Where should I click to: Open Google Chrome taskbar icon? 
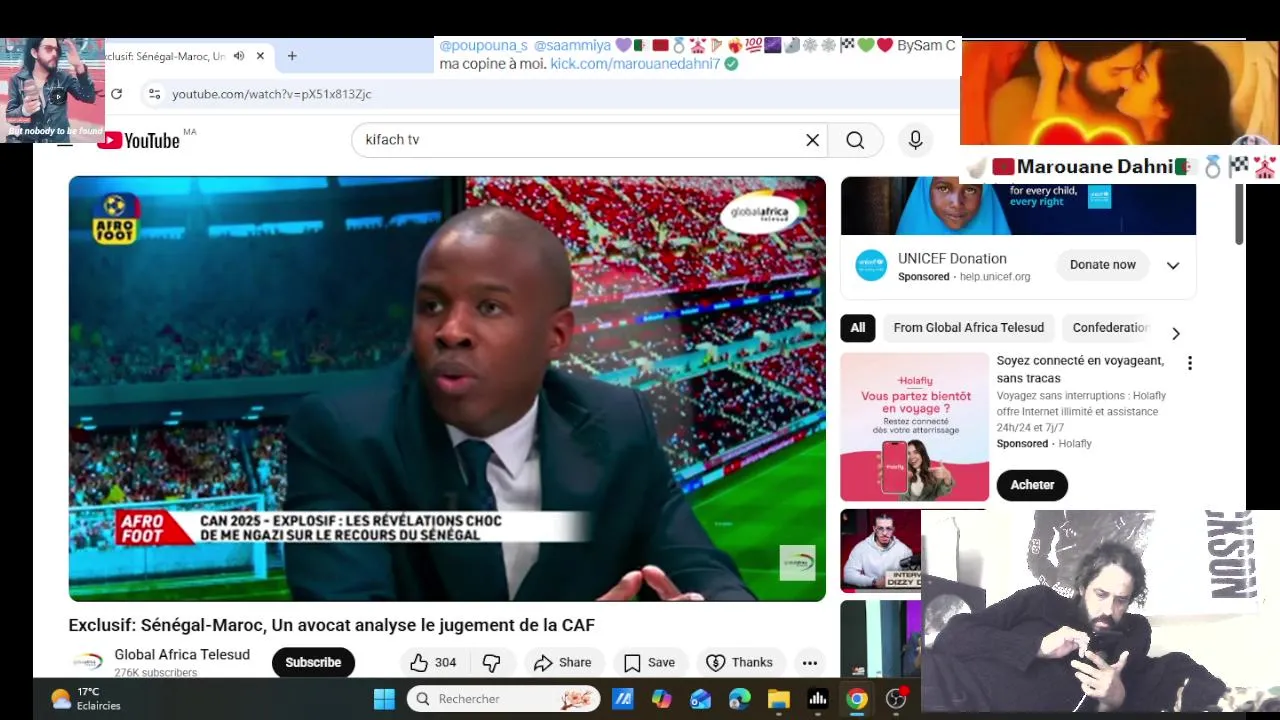pyautogui.click(x=857, y=699)
